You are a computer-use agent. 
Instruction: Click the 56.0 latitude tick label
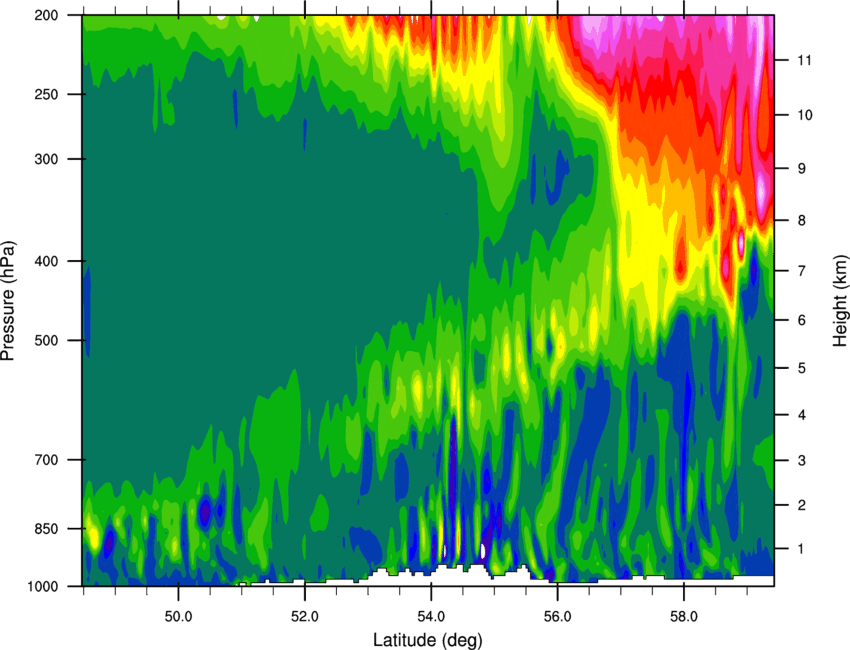[x=558, y=617]
